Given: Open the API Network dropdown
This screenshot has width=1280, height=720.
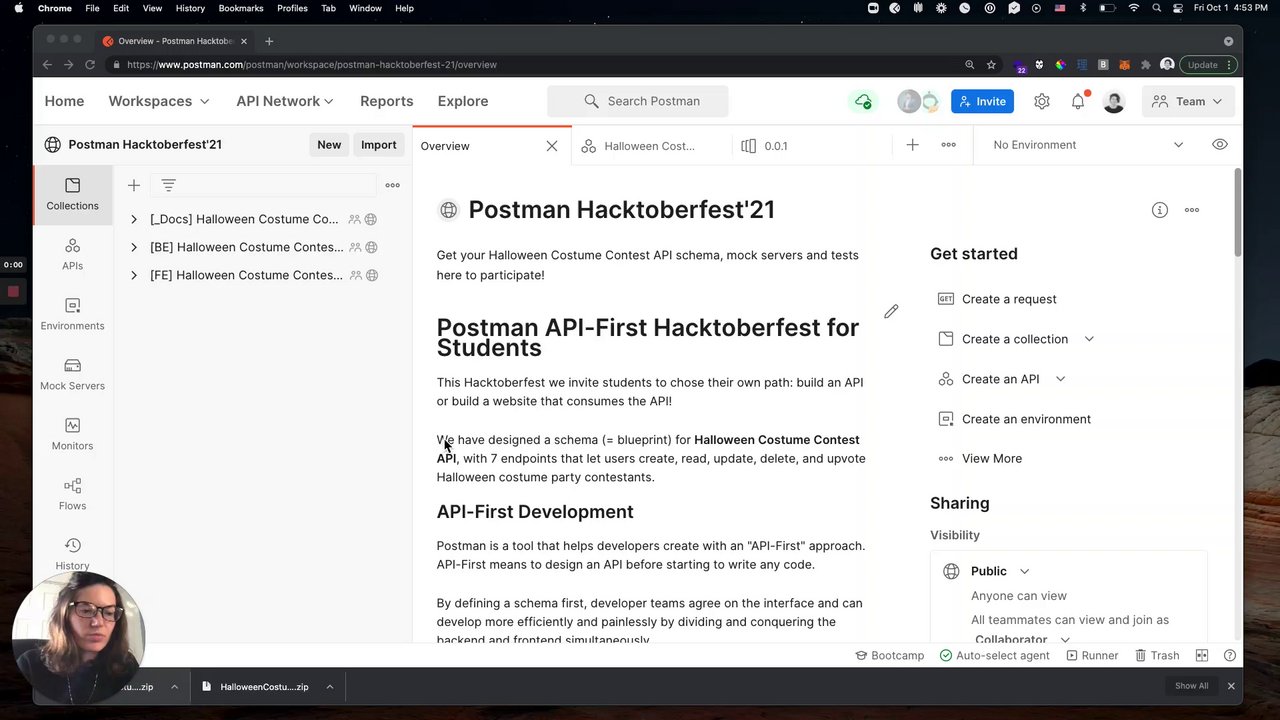Looking at the screenshot, I should click(x=285, y=101).
